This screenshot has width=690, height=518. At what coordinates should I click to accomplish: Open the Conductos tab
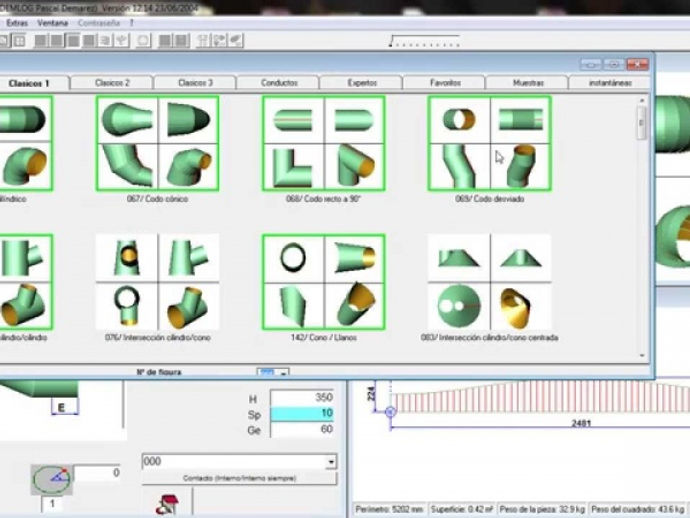click(279, 83)
